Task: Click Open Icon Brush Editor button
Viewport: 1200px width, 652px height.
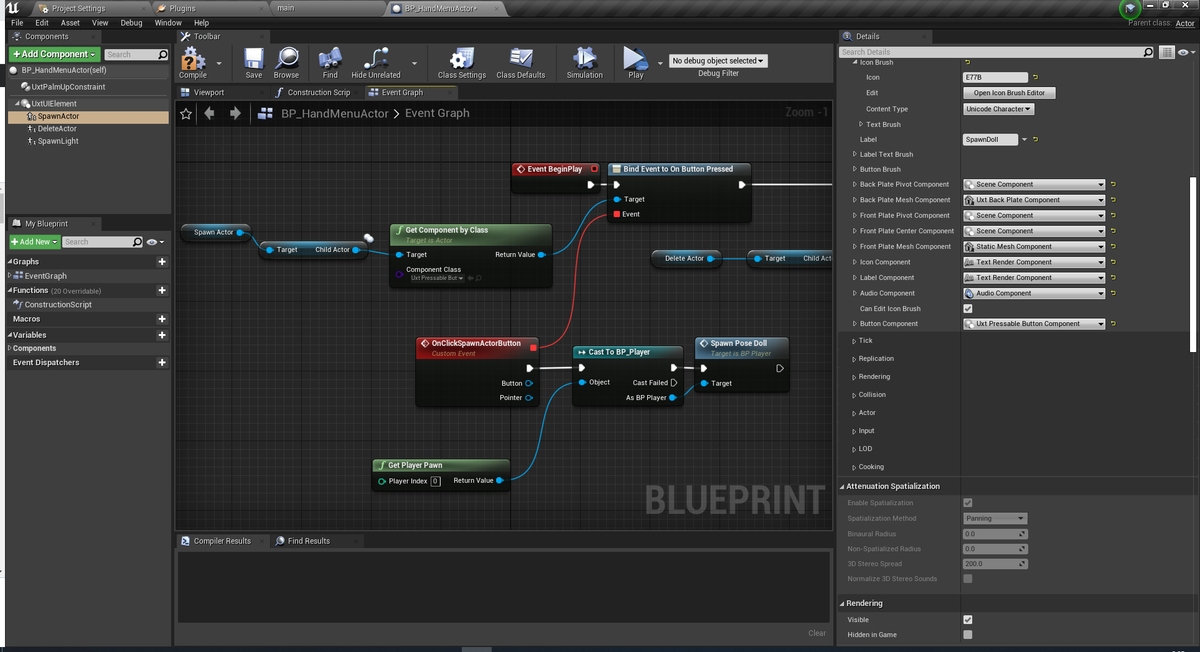Action: (1009, 93)
